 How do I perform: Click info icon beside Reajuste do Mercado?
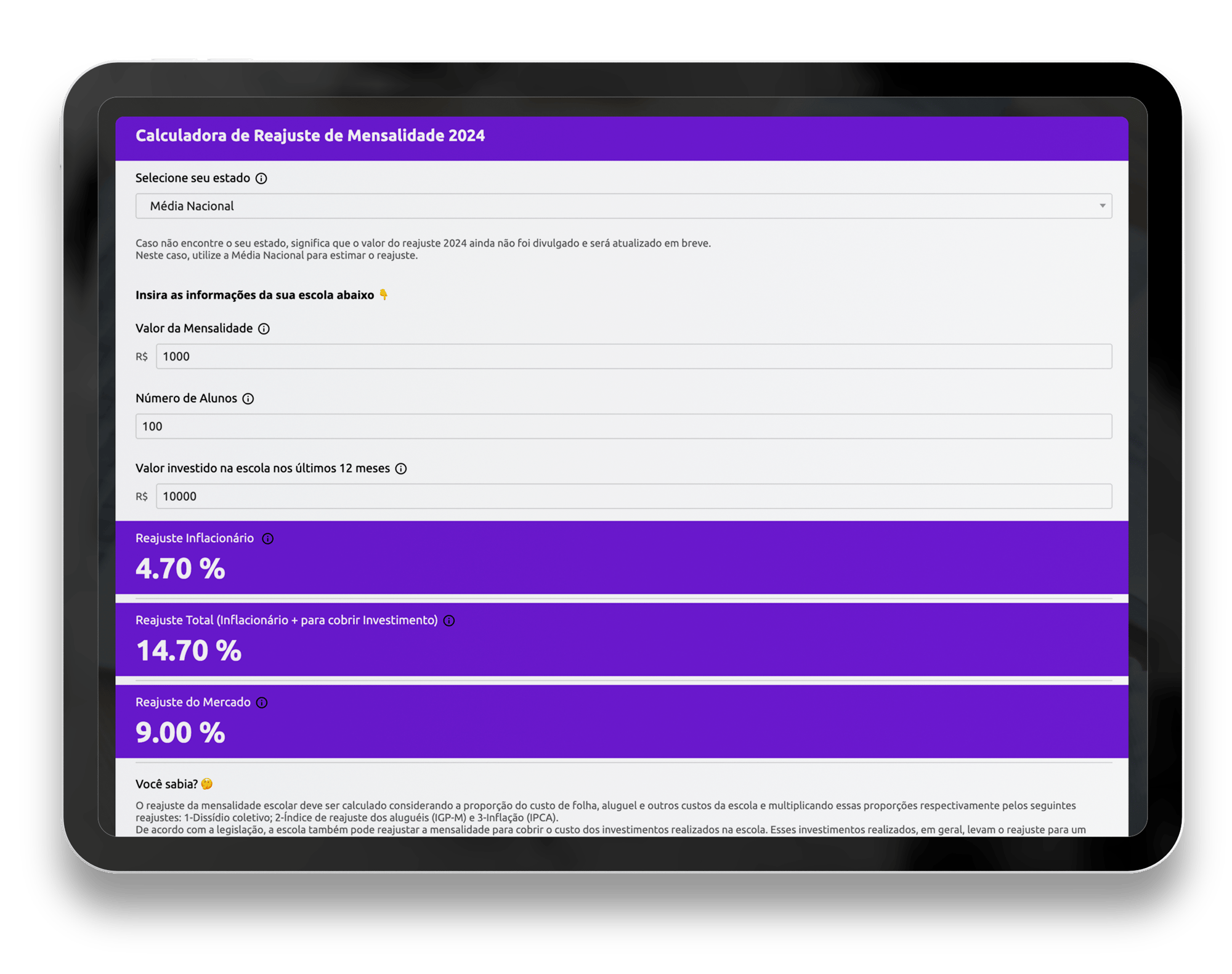click(x=262, y=702)
